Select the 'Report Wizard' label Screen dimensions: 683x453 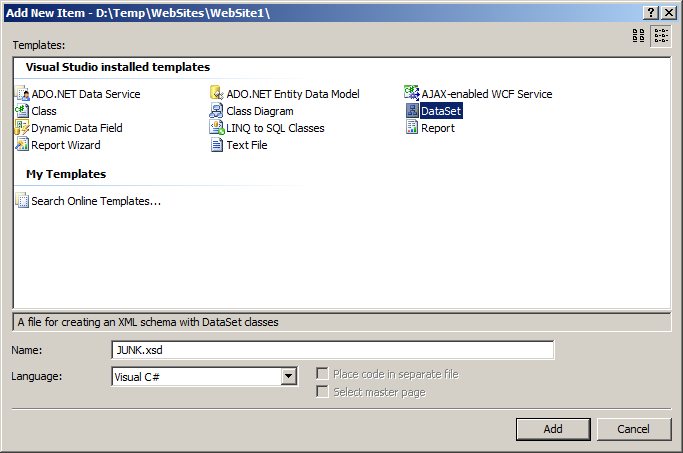[x=66, y=145]
